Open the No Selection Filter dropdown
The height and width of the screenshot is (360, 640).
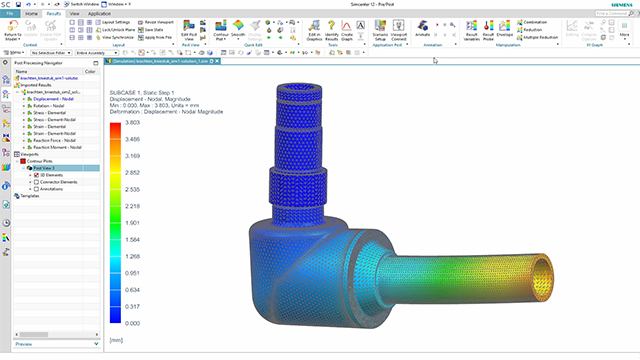tap(51, 53)
